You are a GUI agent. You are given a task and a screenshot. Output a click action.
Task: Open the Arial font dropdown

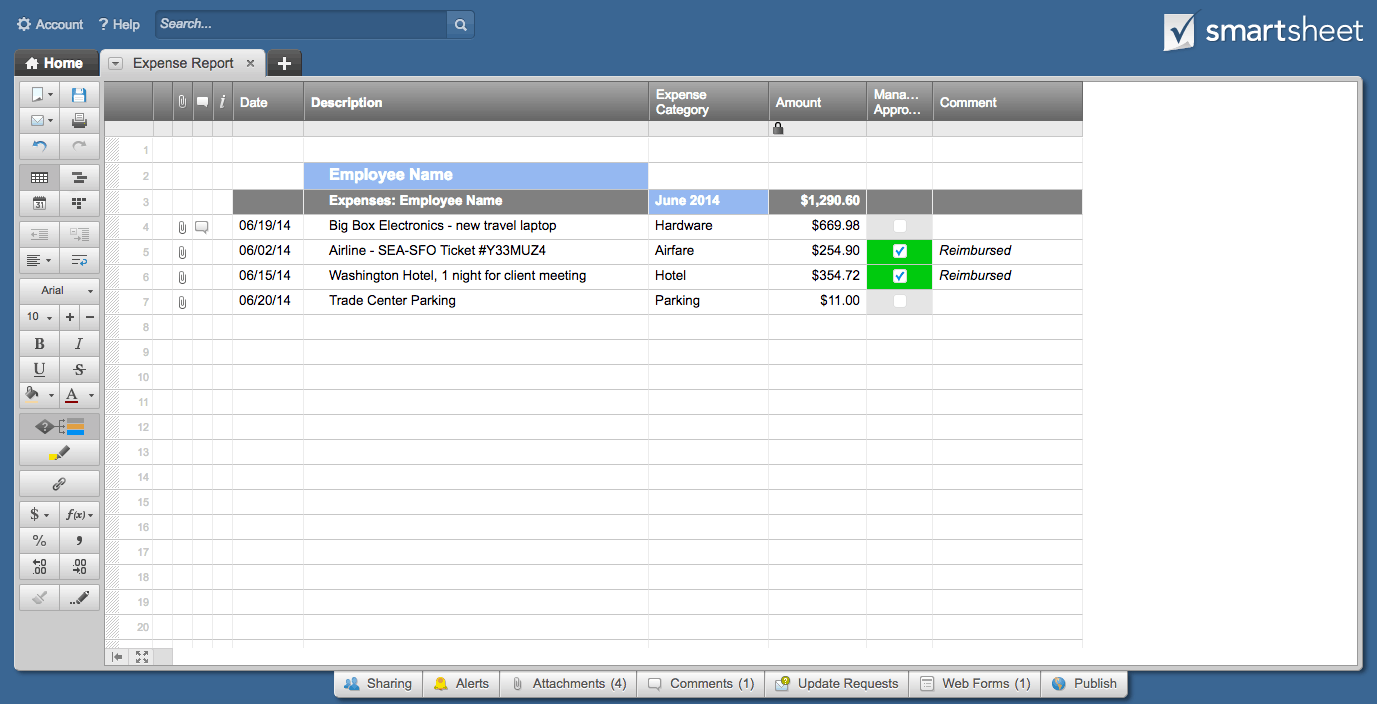(x=59, y=291)
